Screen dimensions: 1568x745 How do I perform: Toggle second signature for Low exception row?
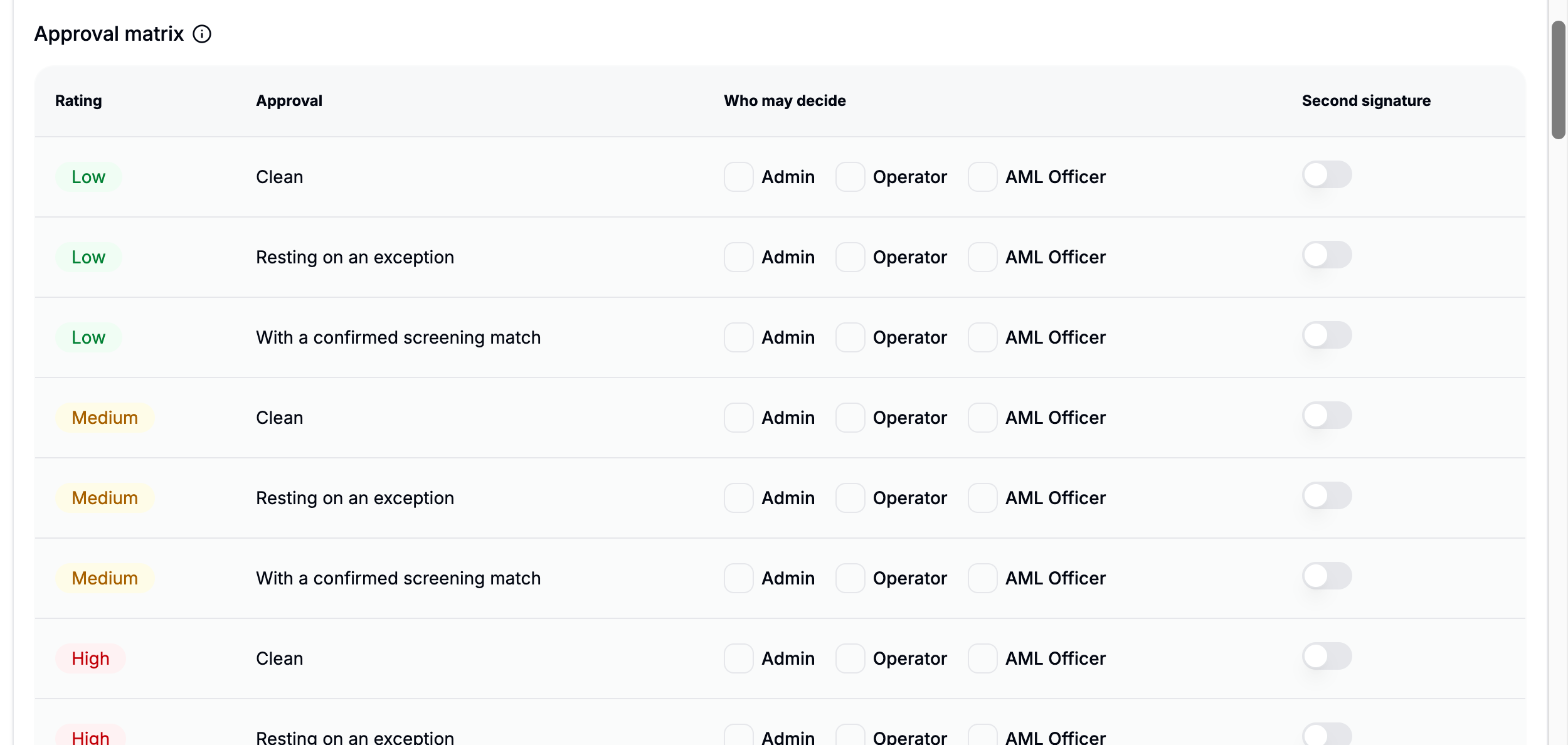pyautogui.click(x=1327, y=255)
